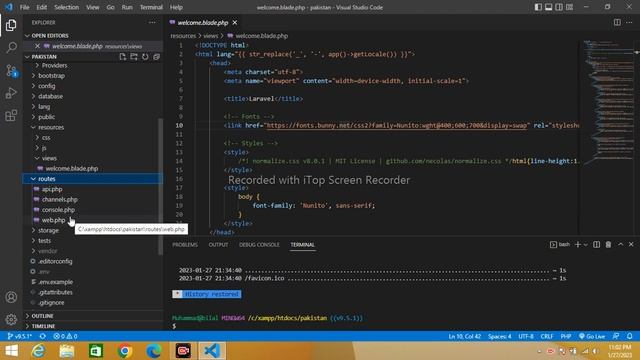640x360 pixels.
Task: Open customize layout button in title bar
Action: click(569, 7)
